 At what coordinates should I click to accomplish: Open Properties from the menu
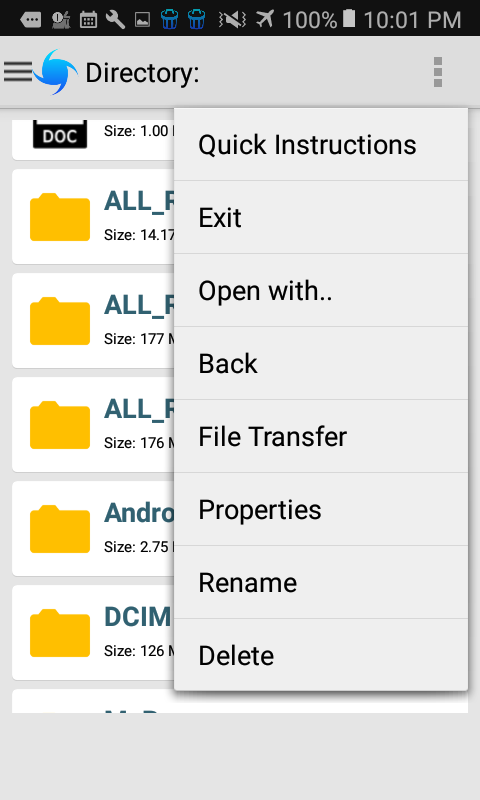click(321, 509)
